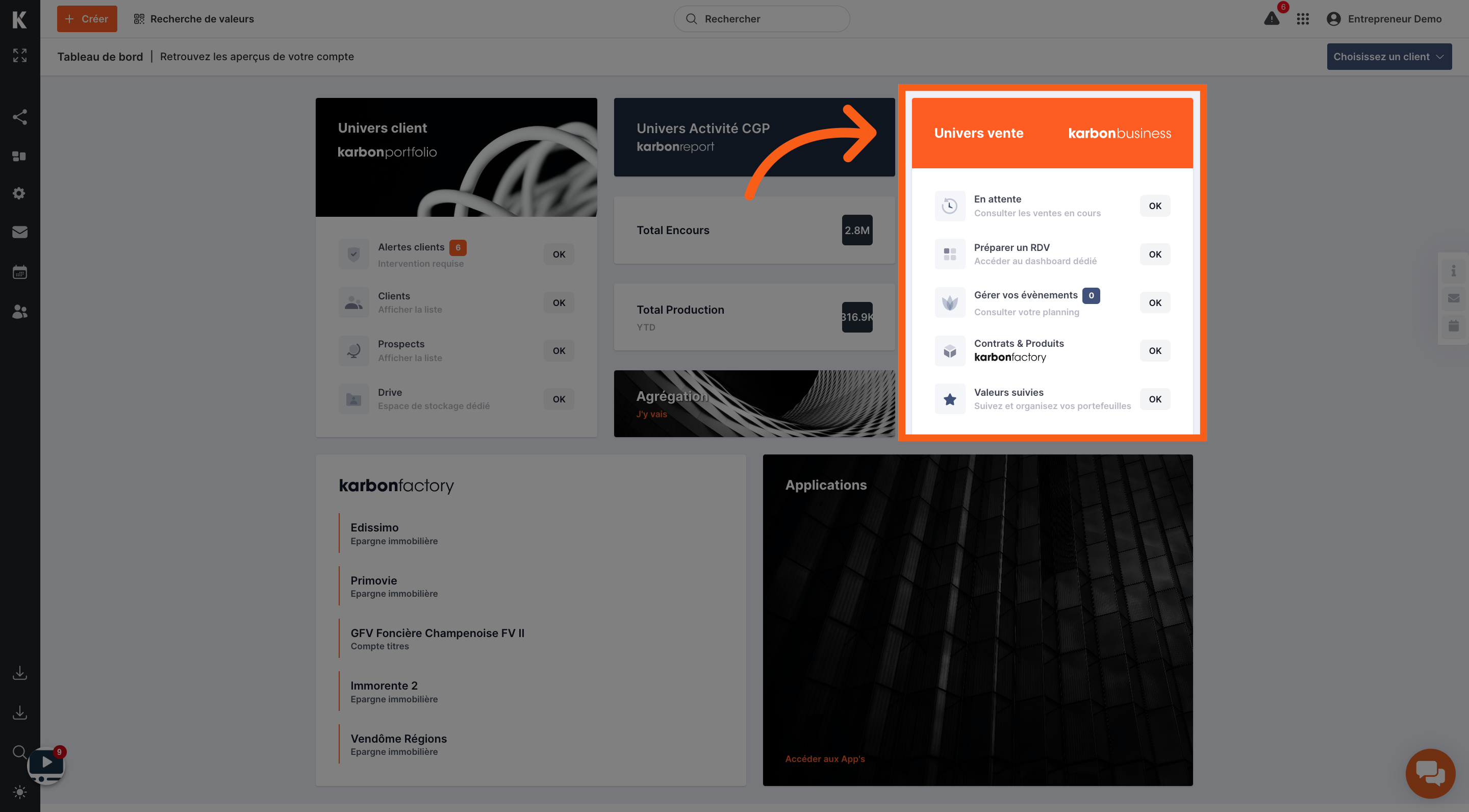Image resolution: width=1469 pixels, height=812 pixels.
Task: Click the 2.8M Total Encours value
Action: [x=856, y=230]
